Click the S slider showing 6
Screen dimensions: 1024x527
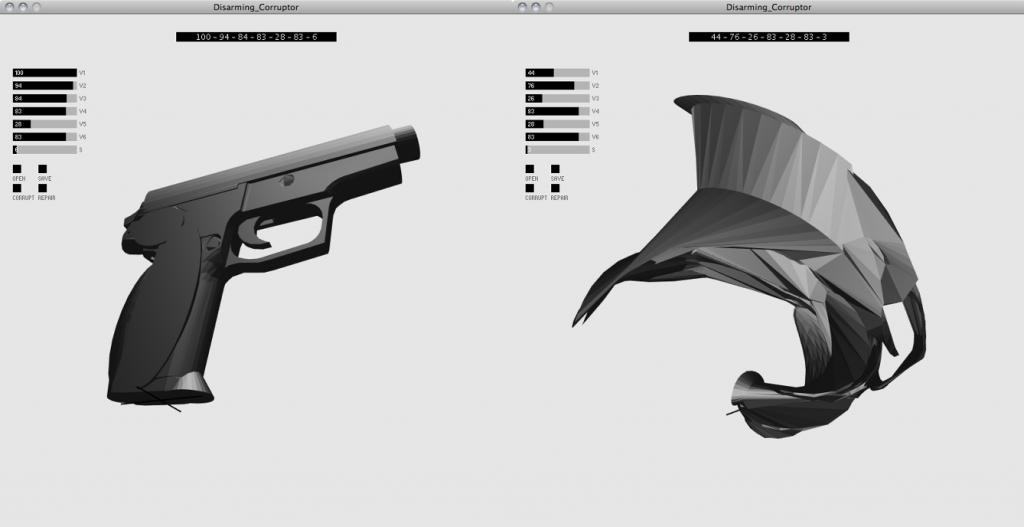point(45,150)
